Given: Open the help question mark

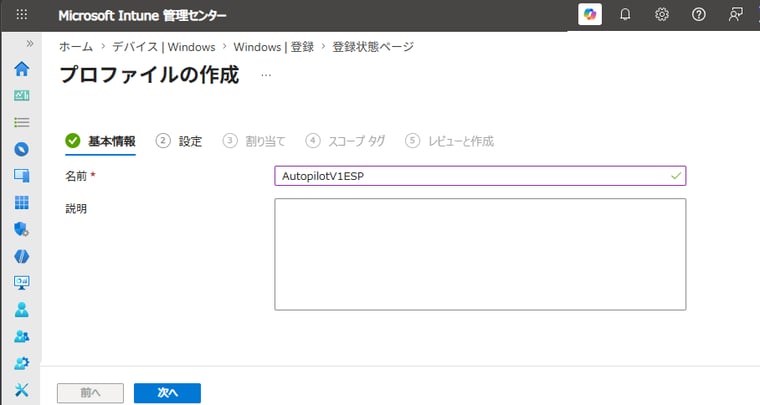Looking at the screenshot, I should click(x=698, y=15).
